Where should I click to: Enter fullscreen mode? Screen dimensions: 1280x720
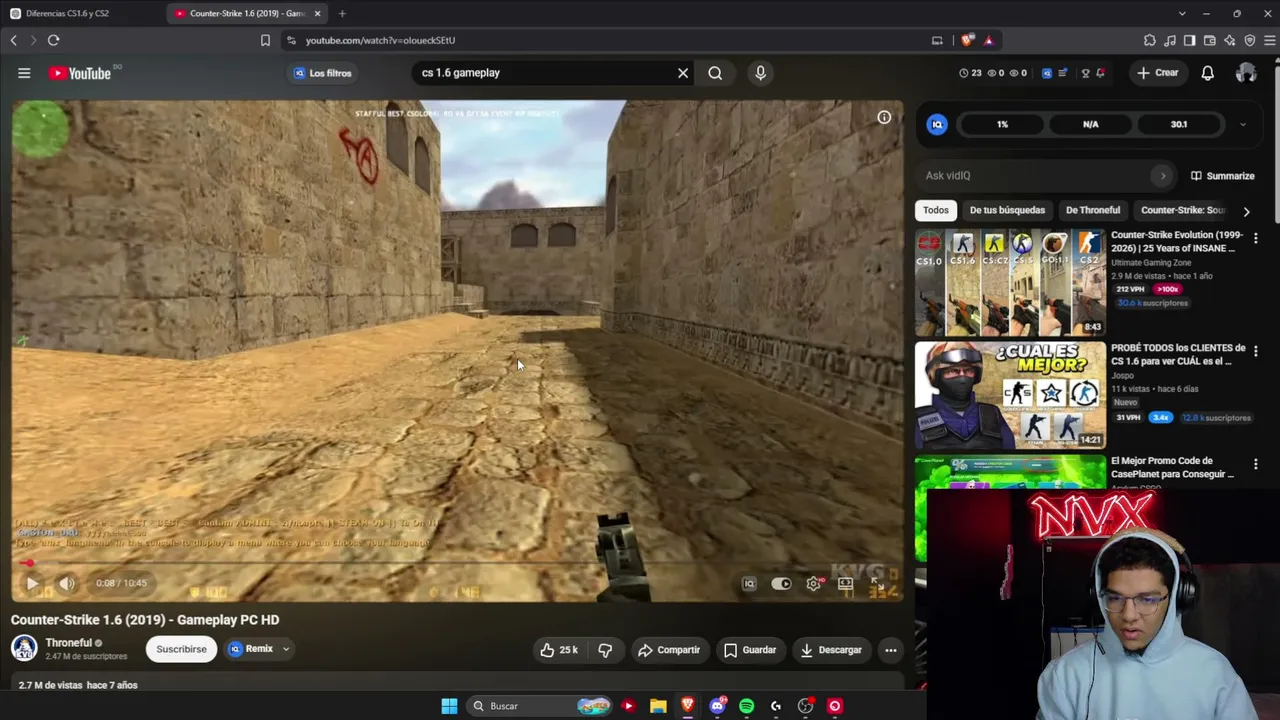pos(877,584)
